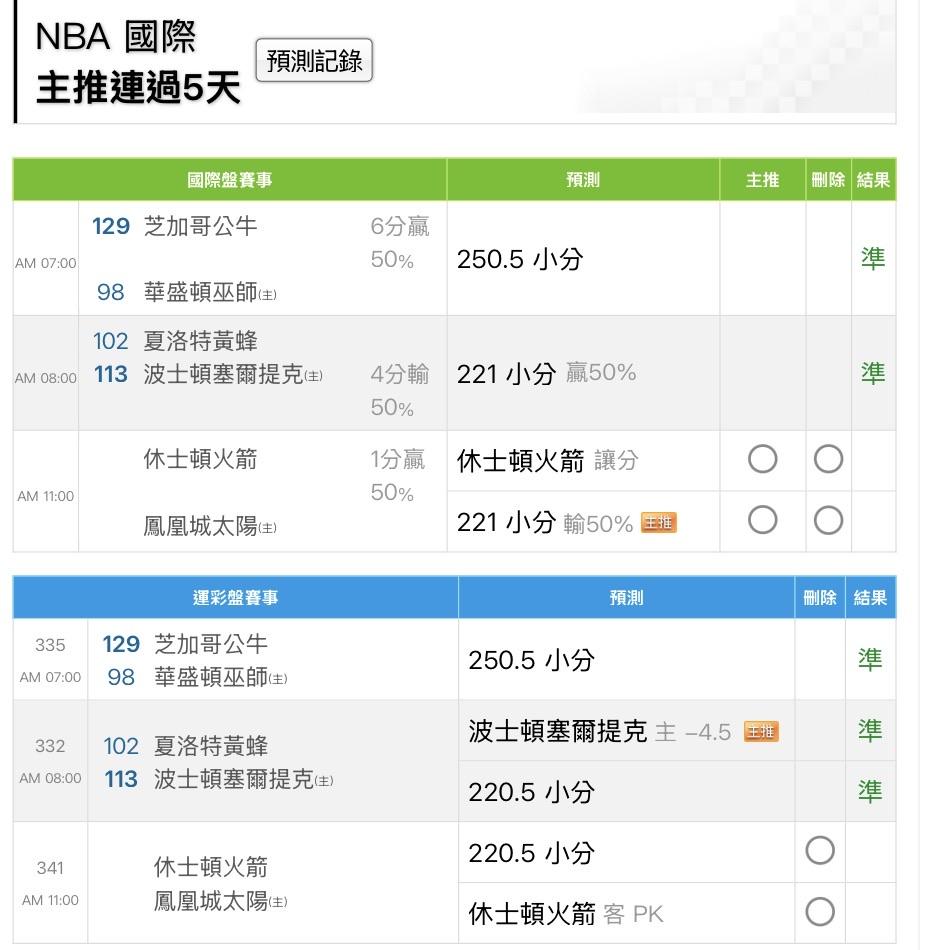Select 刪除 circle for 221 小分 輸50% row
This screenshot has height=950, width=931.
[x=828, y=521]
